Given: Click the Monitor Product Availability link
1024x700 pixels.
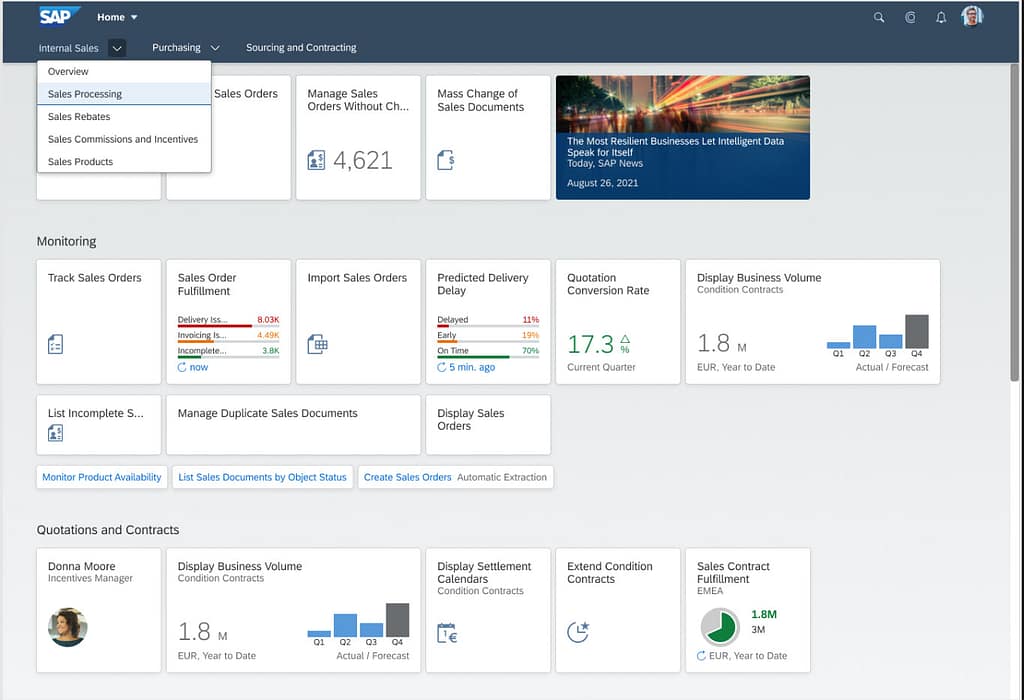Looking at the screenshot, I should tap(101, 477).
